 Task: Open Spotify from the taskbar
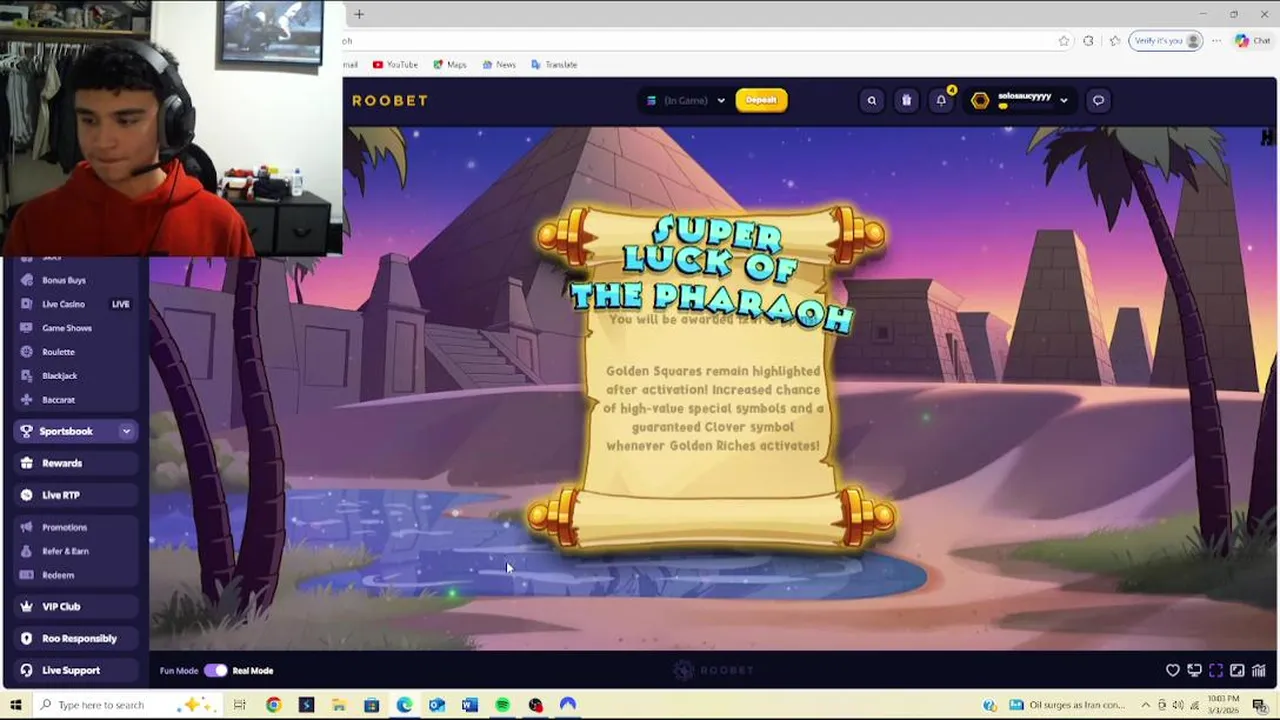pos(502,705)
